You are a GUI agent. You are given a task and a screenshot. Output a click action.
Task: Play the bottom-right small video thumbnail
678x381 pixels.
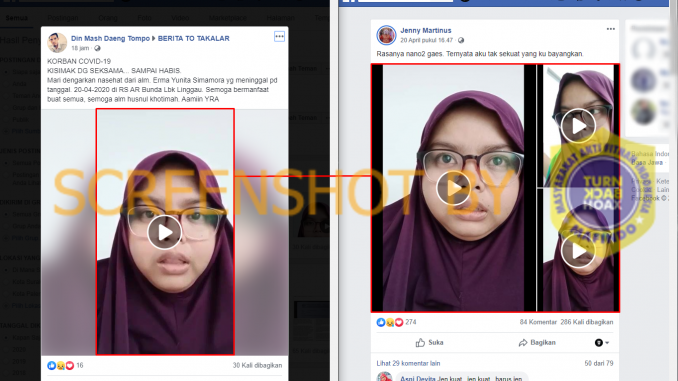[578, 251]
